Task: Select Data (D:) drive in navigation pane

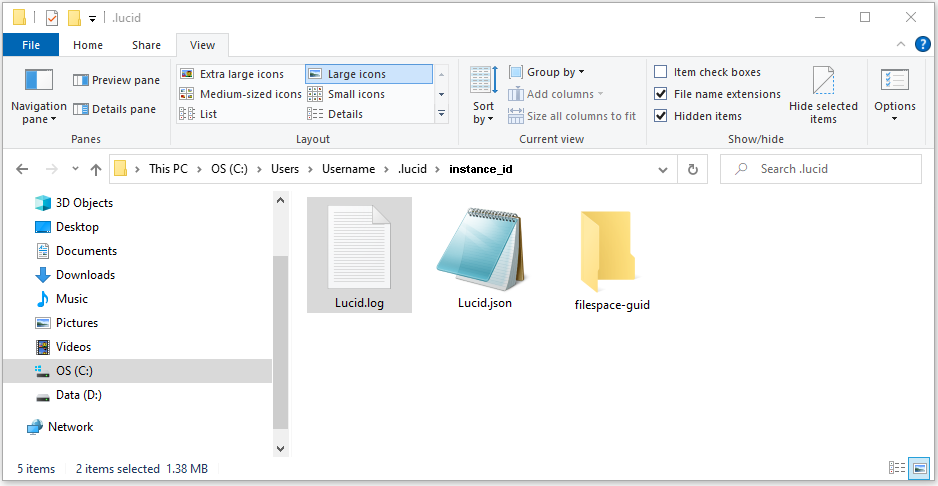Action: pos(69,395)
